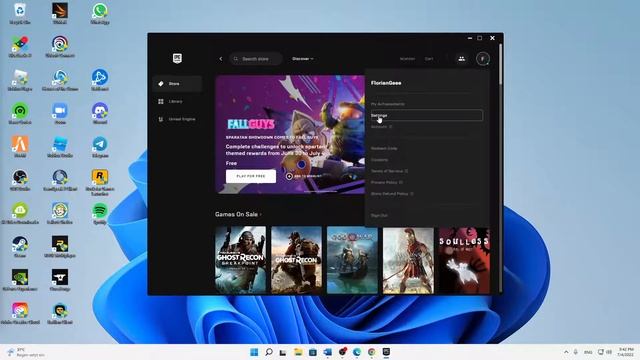Open Microsoft Edge from taskbar
640x360 pixels.
(x=357, y=352)
